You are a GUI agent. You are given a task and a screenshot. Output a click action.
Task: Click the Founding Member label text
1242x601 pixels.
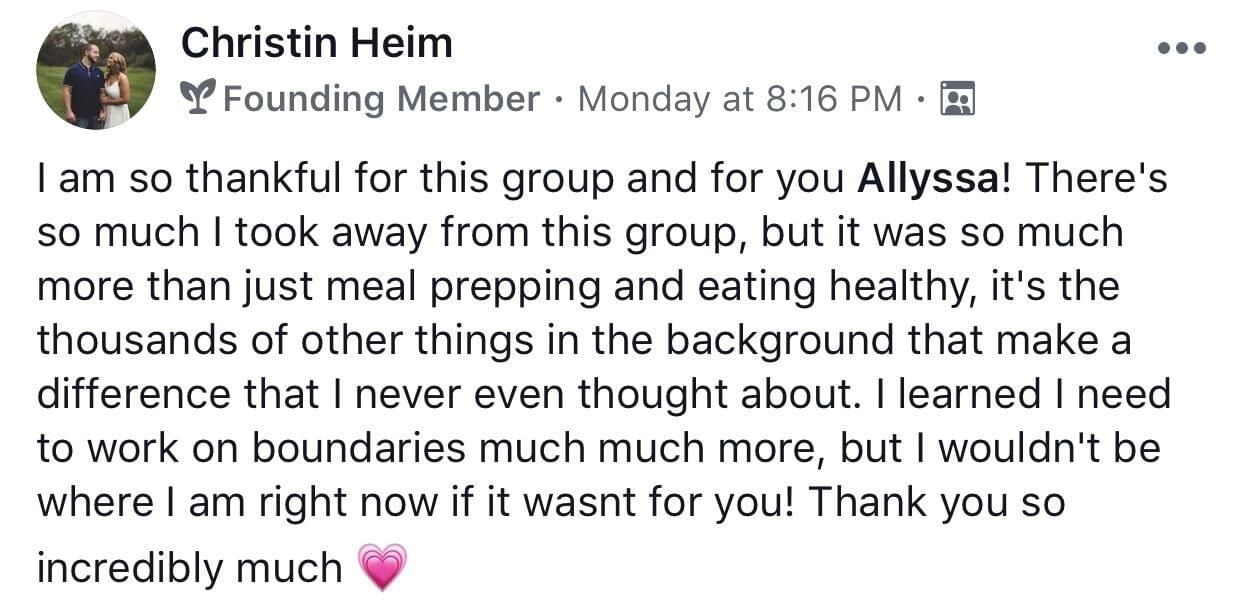[x=381, y=99]
